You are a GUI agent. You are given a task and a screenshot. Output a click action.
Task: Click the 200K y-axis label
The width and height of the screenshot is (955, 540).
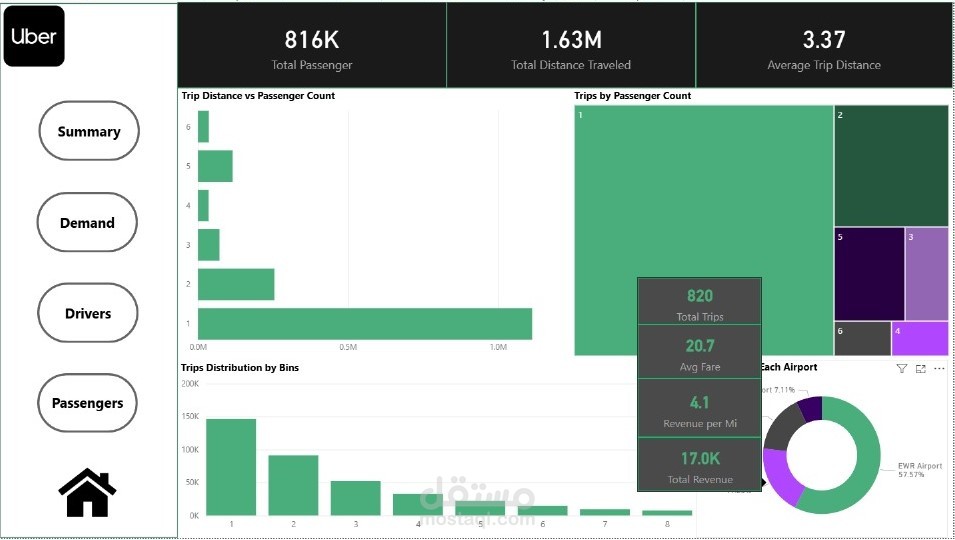coord(190,384)
